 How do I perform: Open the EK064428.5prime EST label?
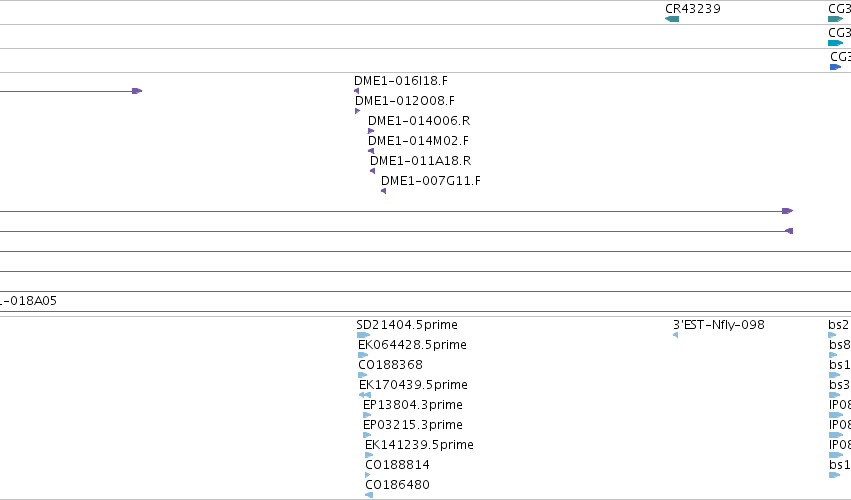[412, 345]
